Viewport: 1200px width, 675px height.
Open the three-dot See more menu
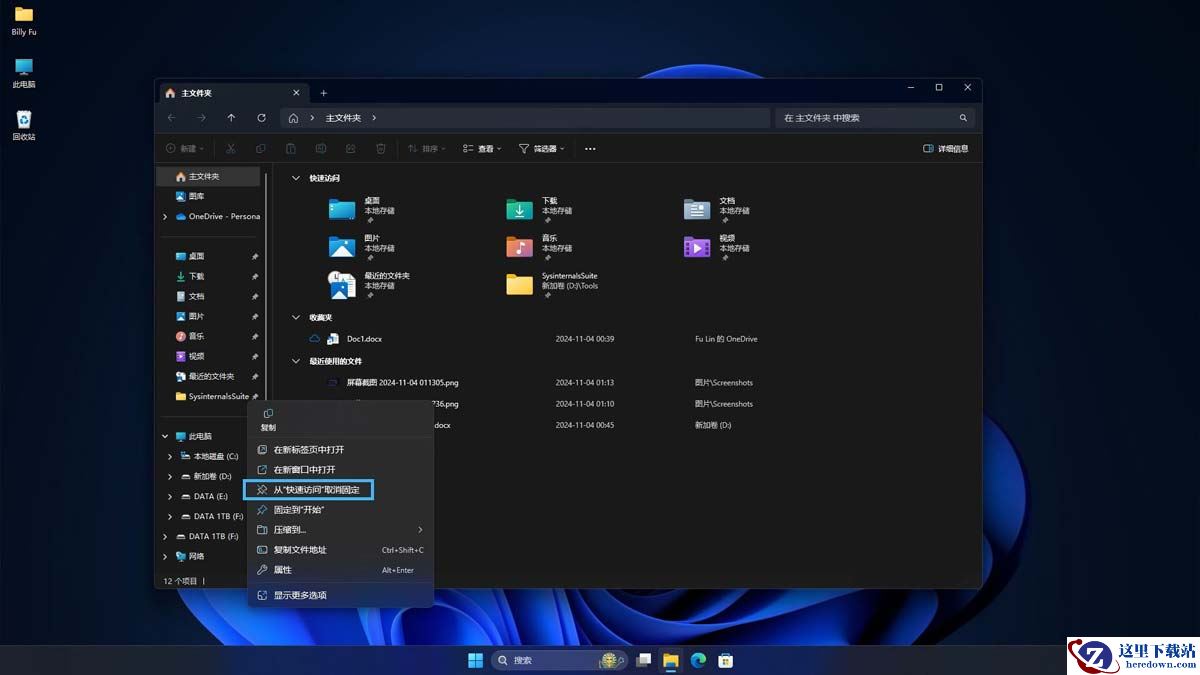click(590, 149)
